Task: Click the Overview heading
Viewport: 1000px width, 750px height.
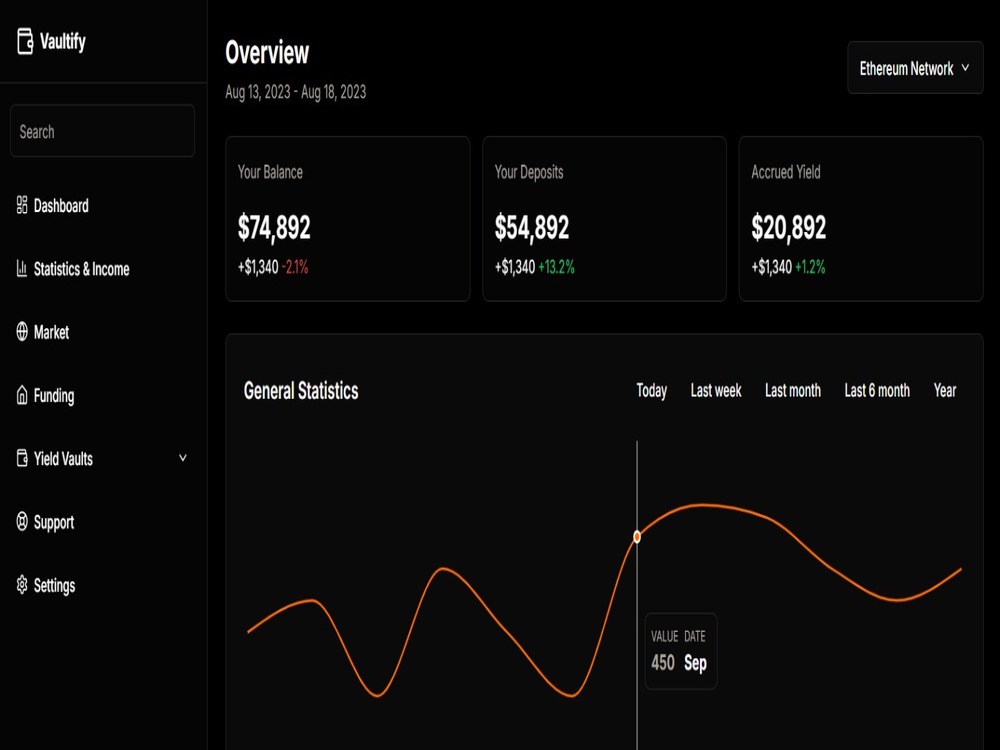Action: click(267, 52)
